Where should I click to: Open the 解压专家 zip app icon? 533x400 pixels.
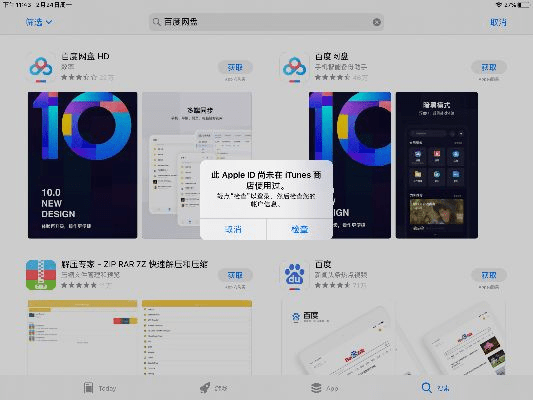(x=41, y=275)
